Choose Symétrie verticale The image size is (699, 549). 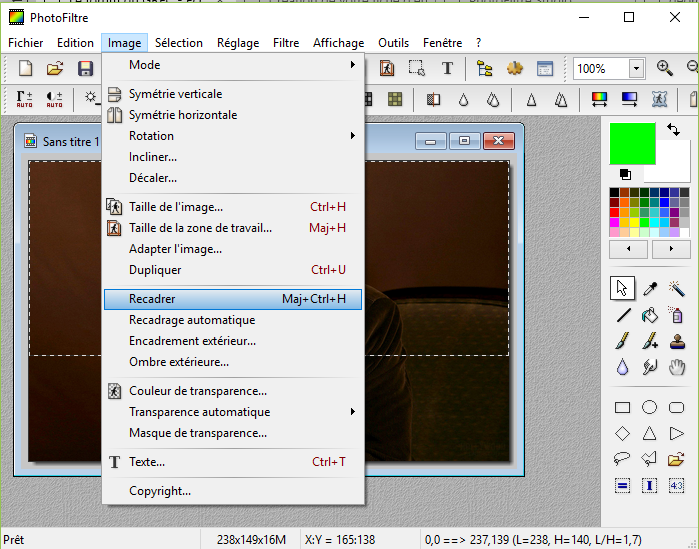click(234, 94)
